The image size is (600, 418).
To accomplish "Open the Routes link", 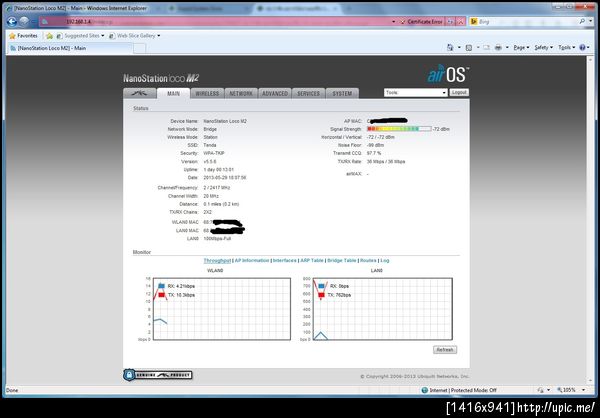I will [x=368, y=260].
